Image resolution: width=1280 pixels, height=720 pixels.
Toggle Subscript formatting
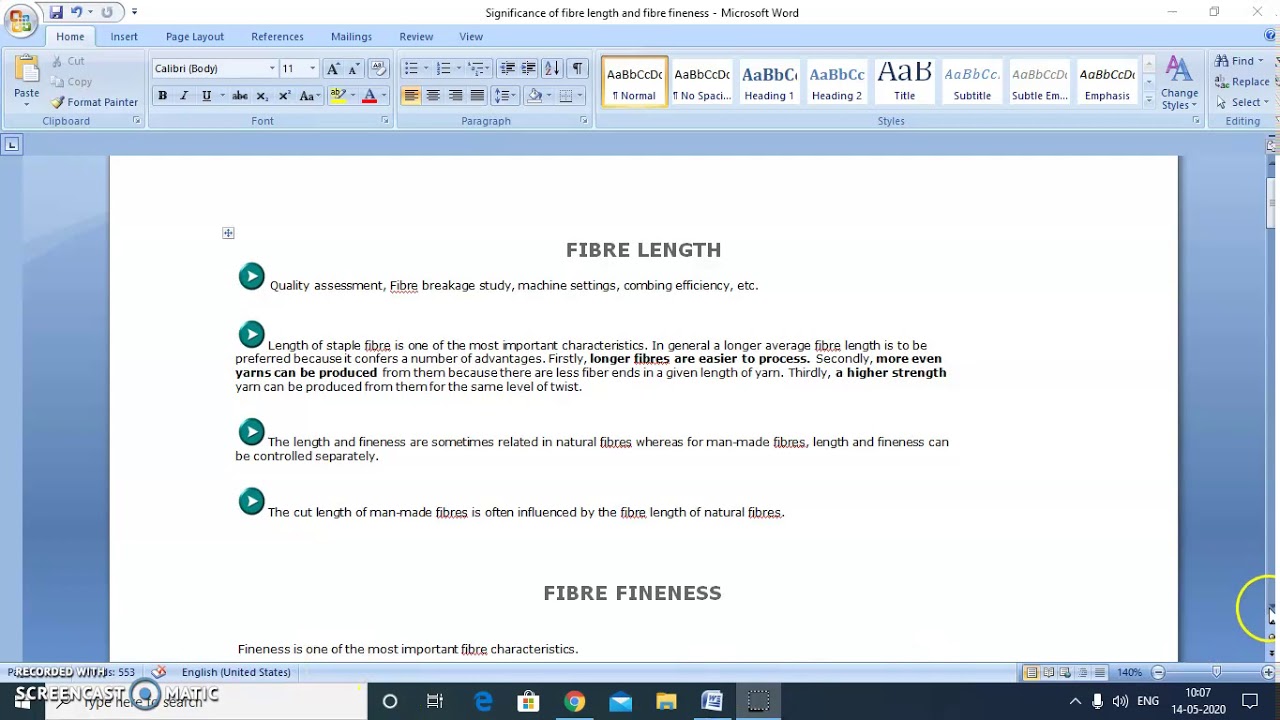(262, 96)
